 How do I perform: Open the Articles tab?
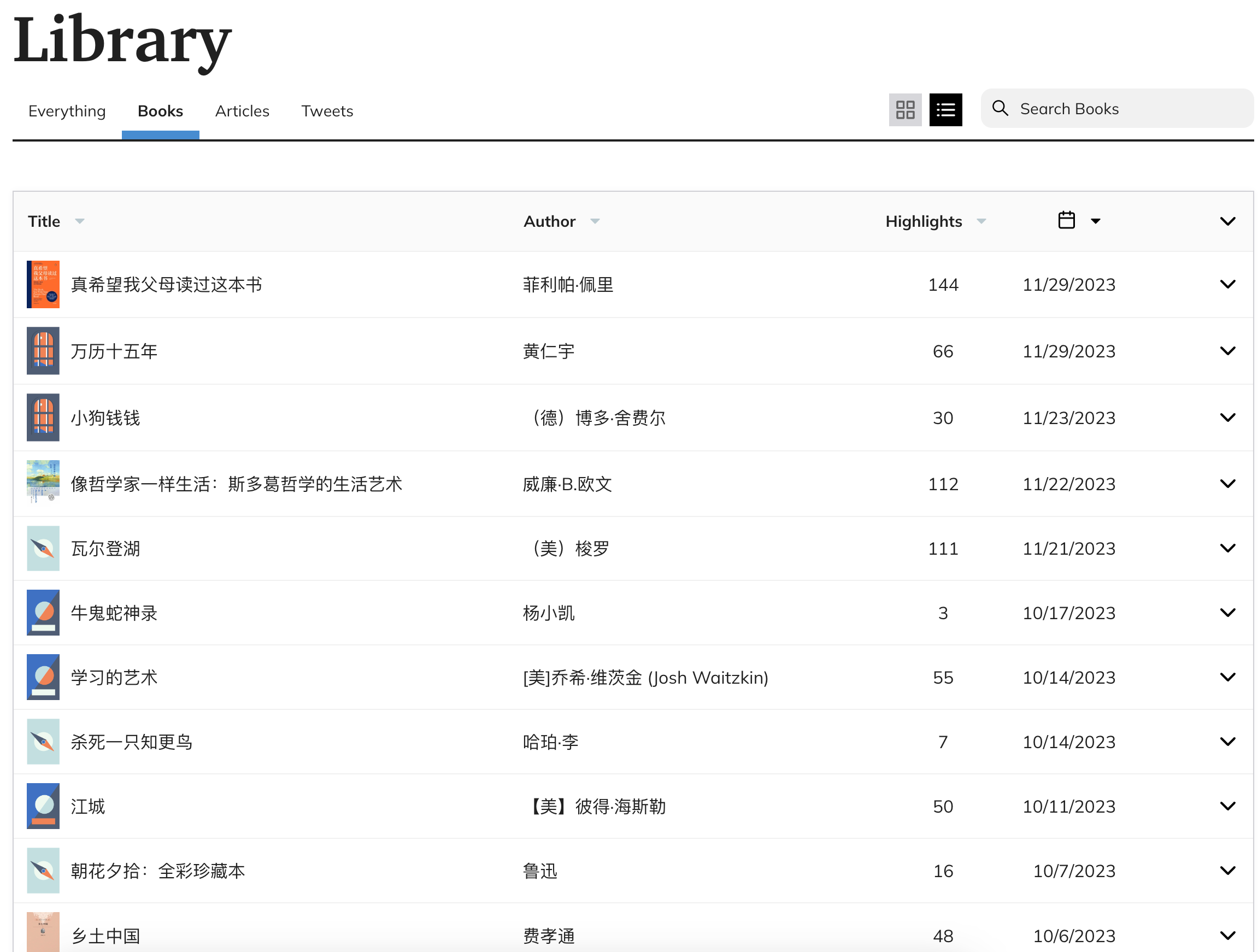click(242, 111)
